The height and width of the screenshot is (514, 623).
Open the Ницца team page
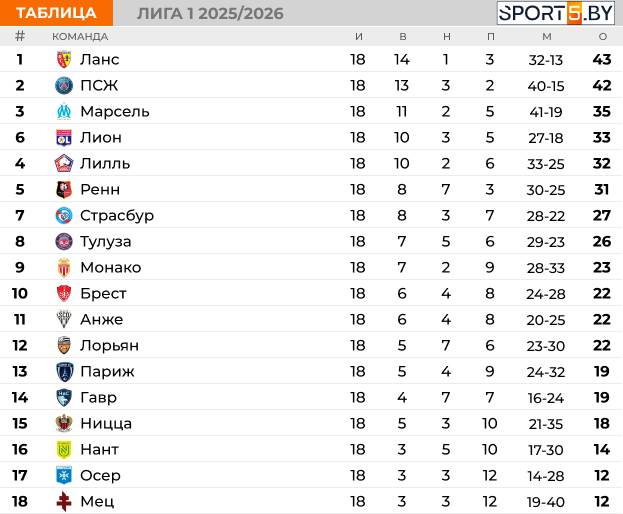coord(105,423)
